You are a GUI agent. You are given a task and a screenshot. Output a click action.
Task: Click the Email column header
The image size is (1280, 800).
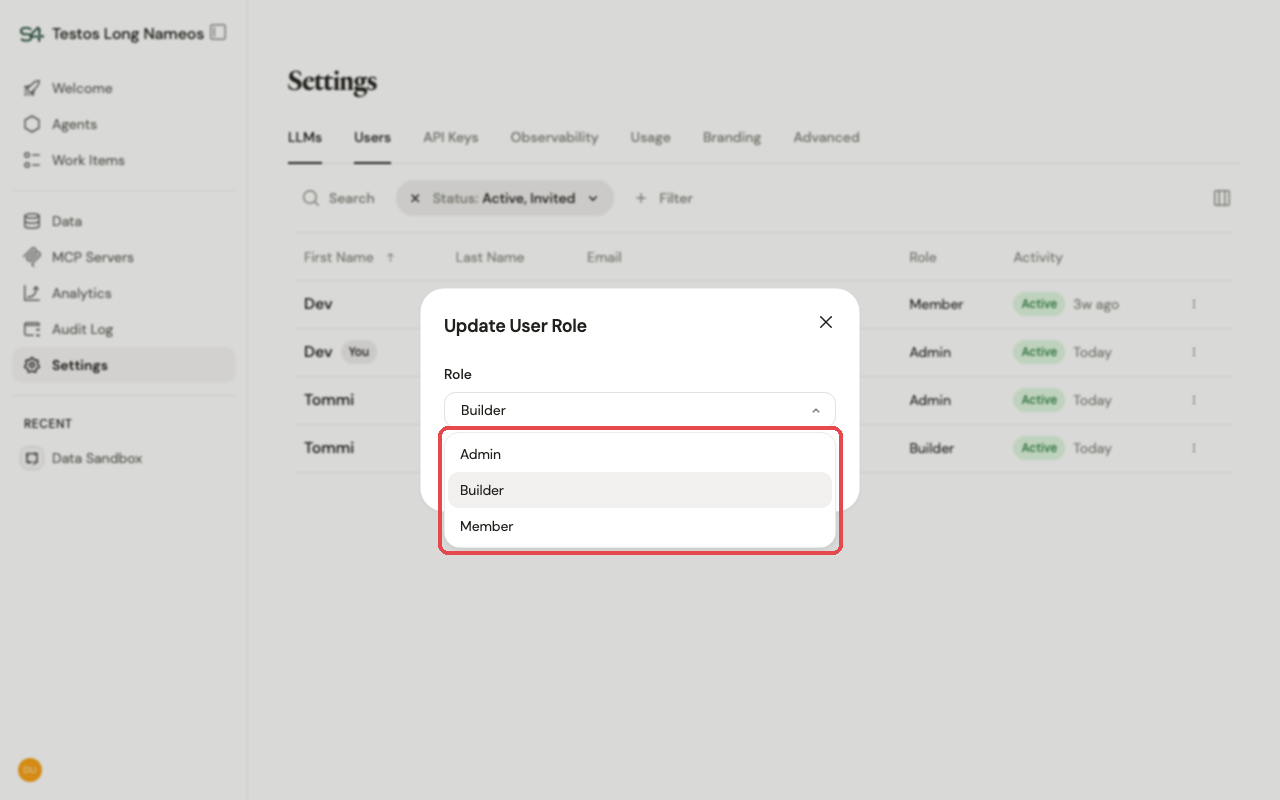tap(604, 257)
